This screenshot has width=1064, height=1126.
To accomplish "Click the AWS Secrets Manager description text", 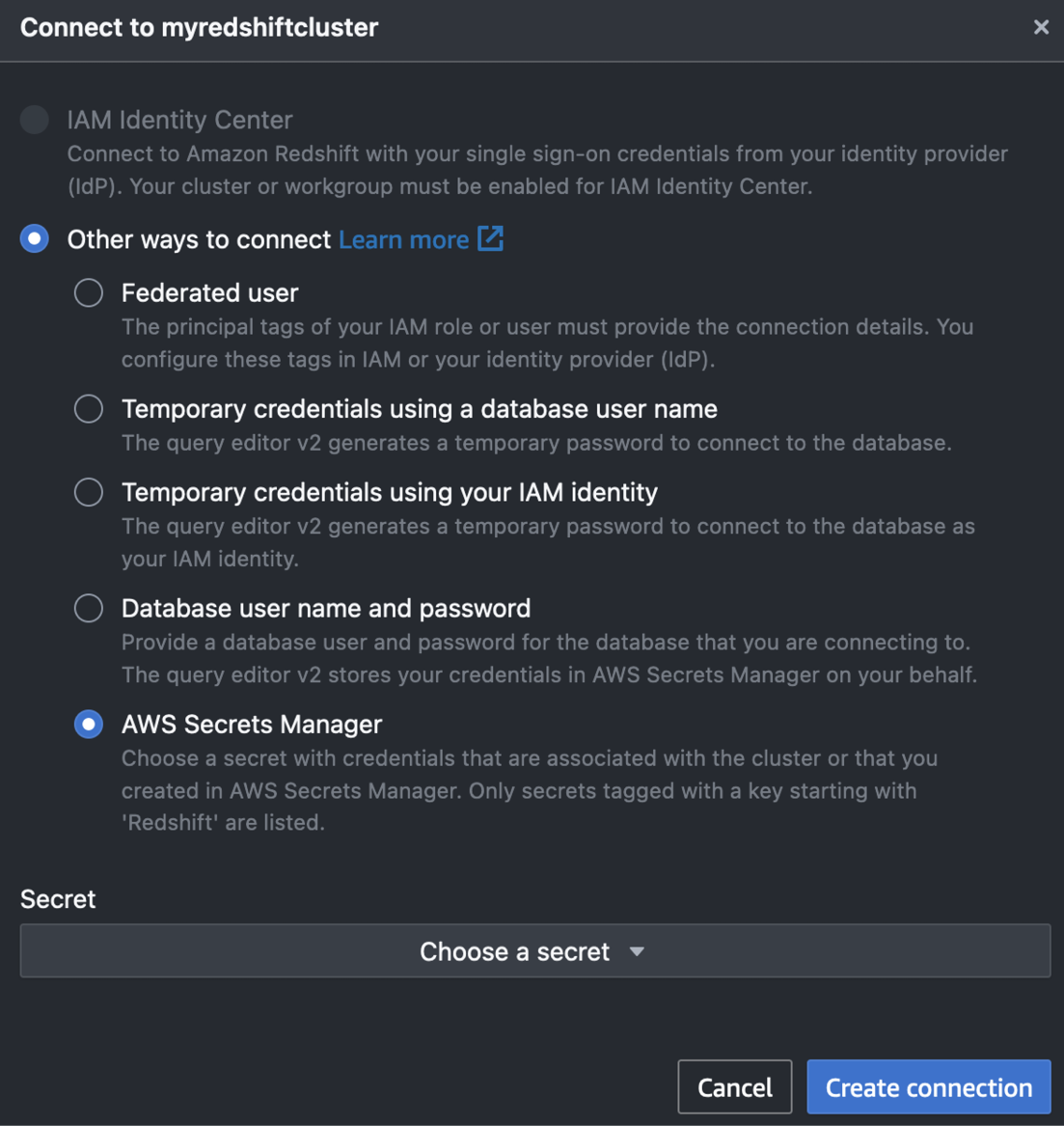I will pyautogui.click(x=529, y=791).
